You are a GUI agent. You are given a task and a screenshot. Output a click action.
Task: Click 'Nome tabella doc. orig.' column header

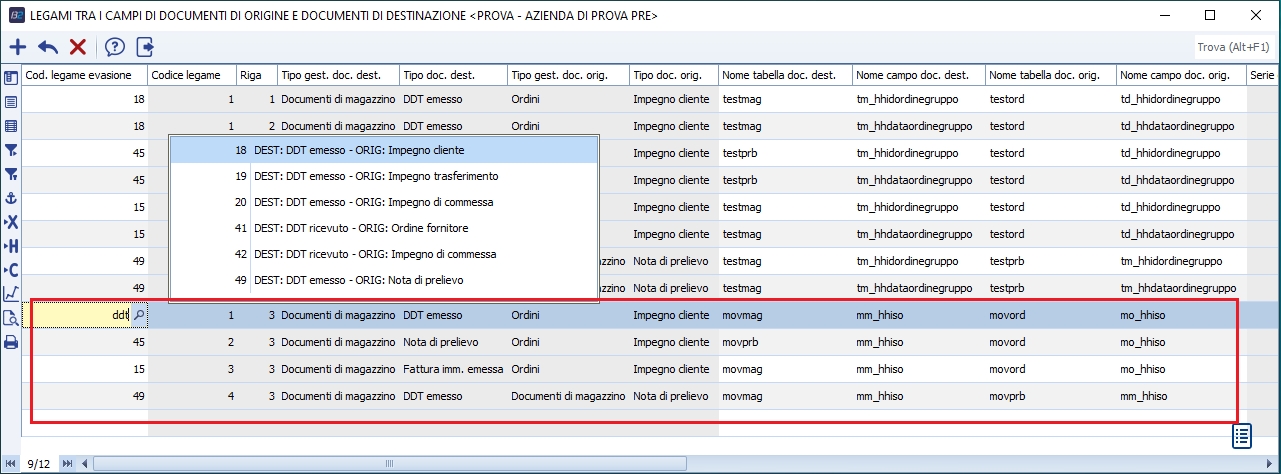pyautogui.click(x=1050, y=76)
